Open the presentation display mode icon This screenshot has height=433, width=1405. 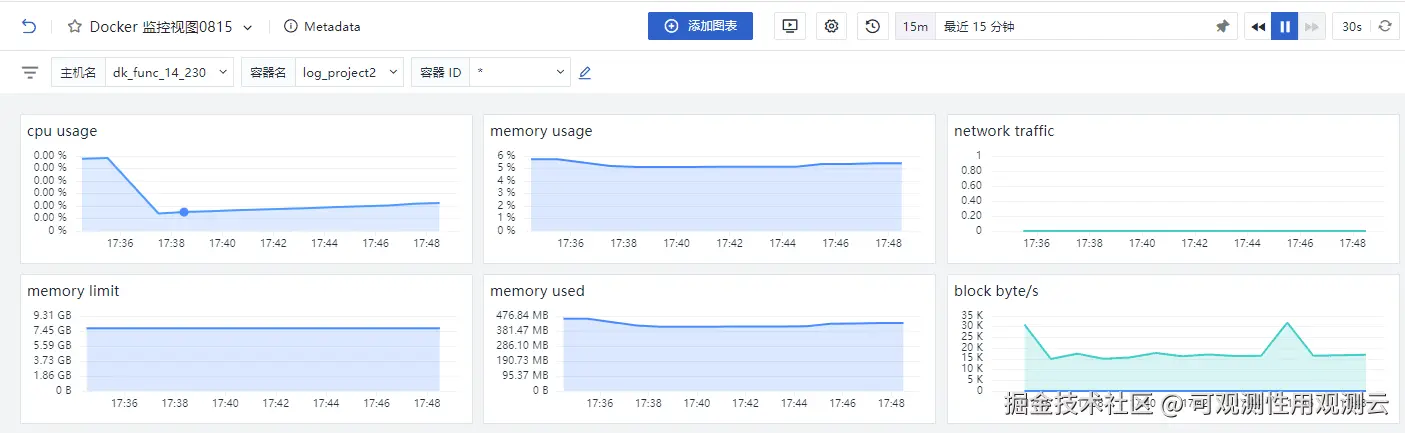click(790, 27)
